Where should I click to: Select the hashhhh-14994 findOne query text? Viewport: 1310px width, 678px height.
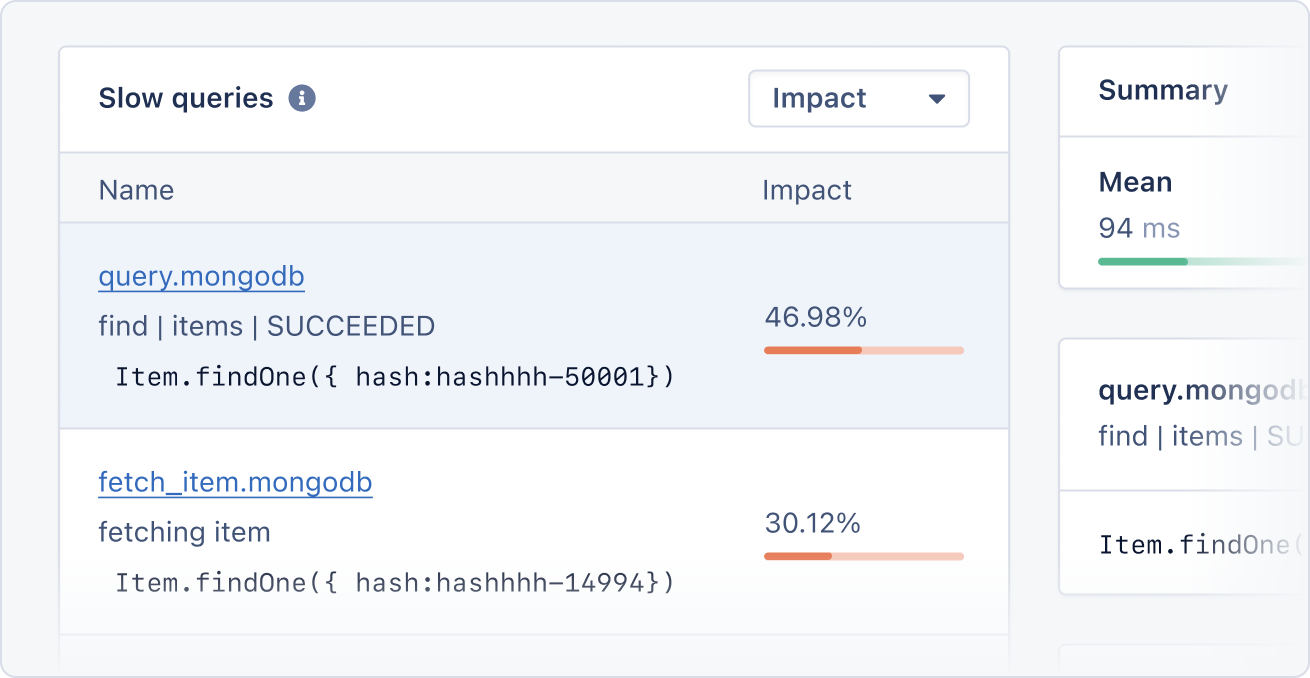pos(395,582)
